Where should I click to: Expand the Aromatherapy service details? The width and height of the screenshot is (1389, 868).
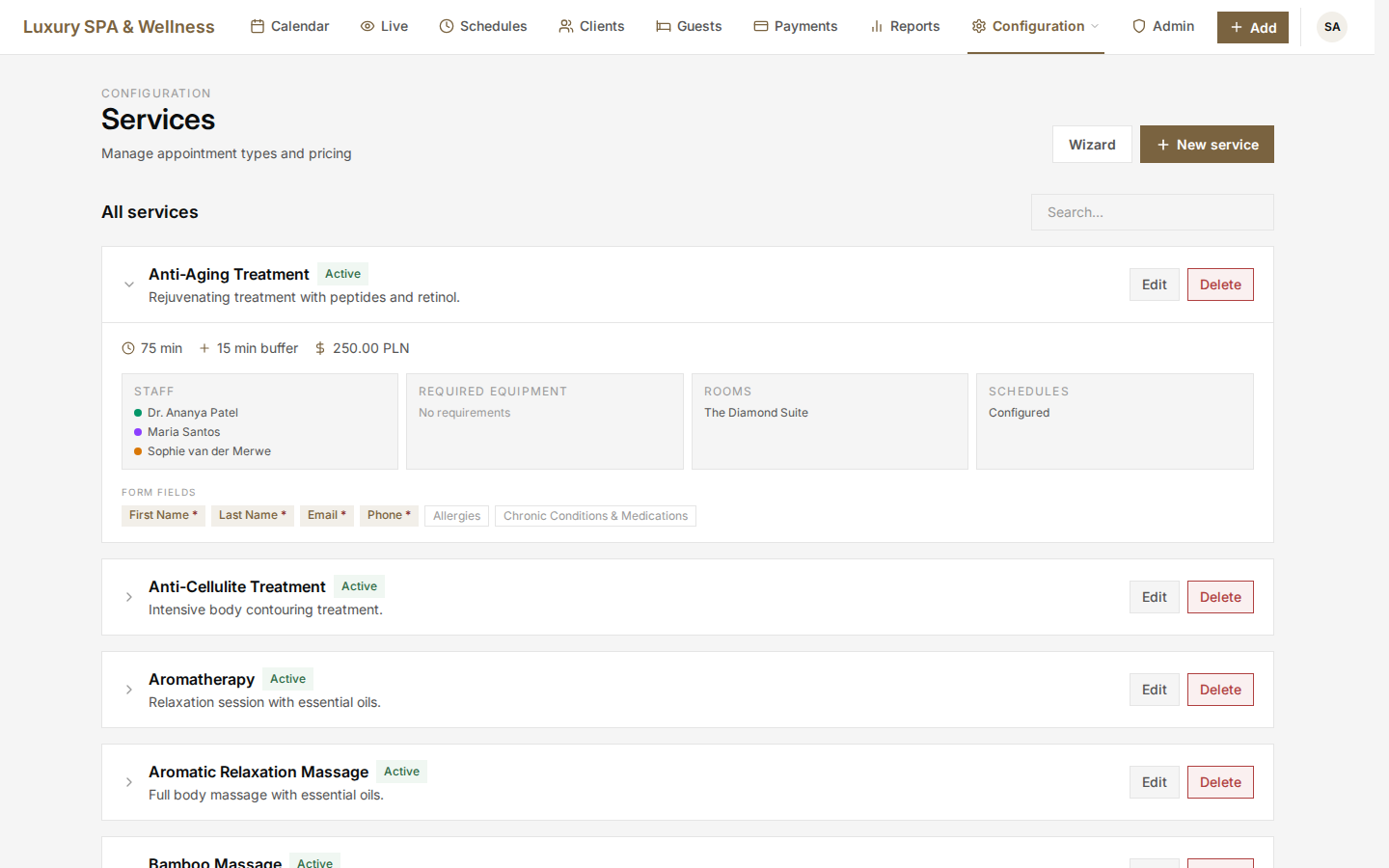coord(129,690)
